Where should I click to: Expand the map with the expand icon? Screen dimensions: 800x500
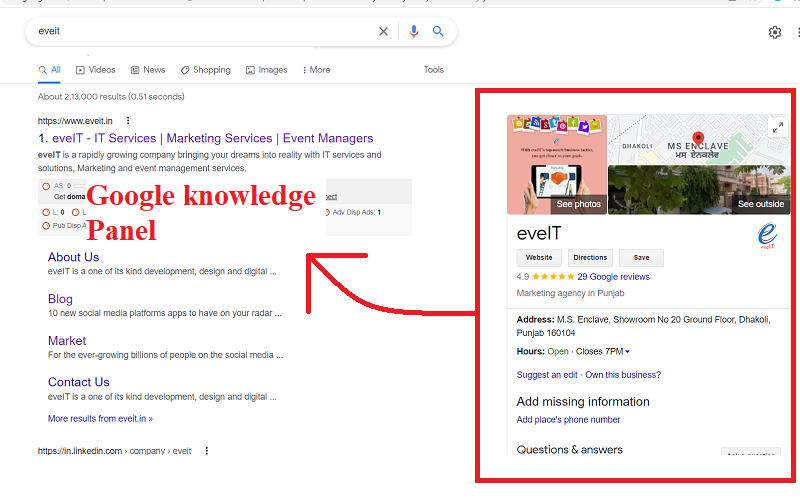pos(778,128)
